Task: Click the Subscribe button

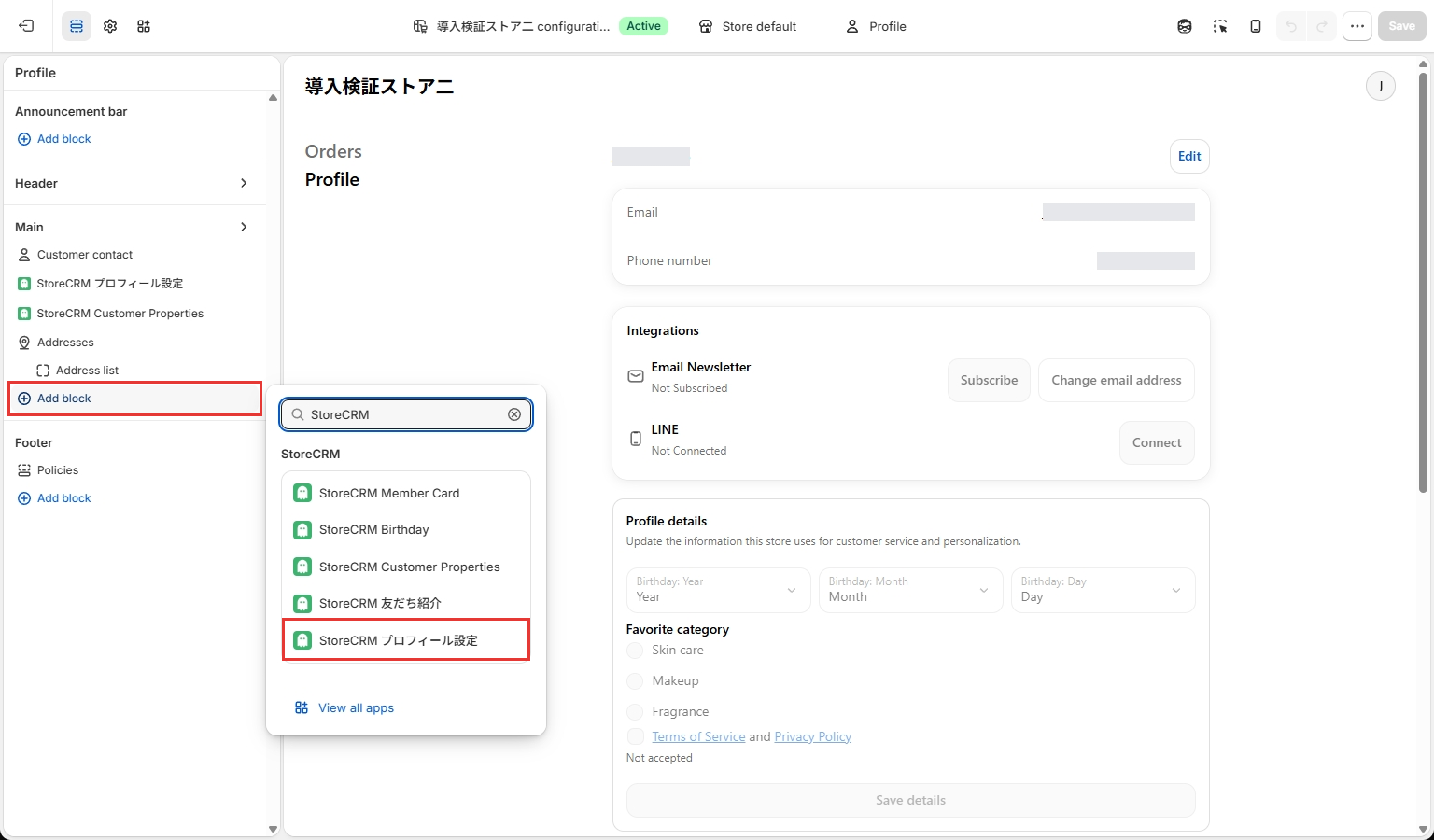Action: [989, 380]
